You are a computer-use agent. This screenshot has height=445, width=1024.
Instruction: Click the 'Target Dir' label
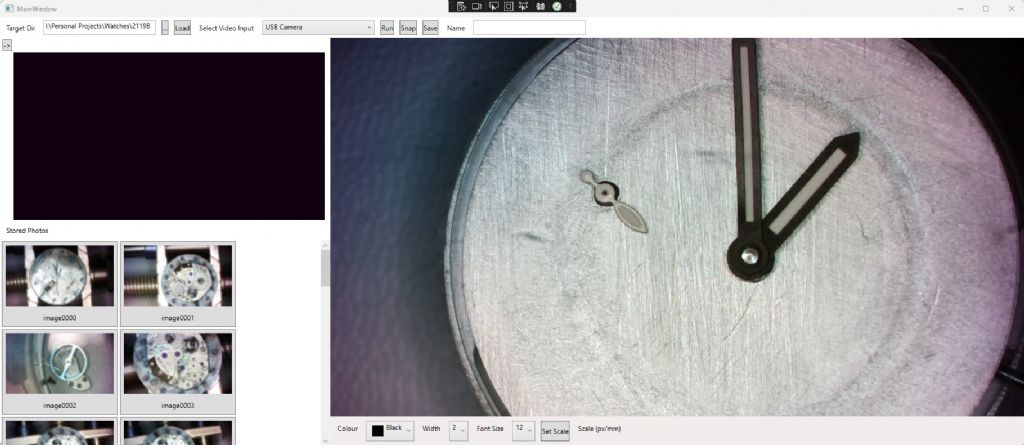pyautogui.click(x=20, y=28)
